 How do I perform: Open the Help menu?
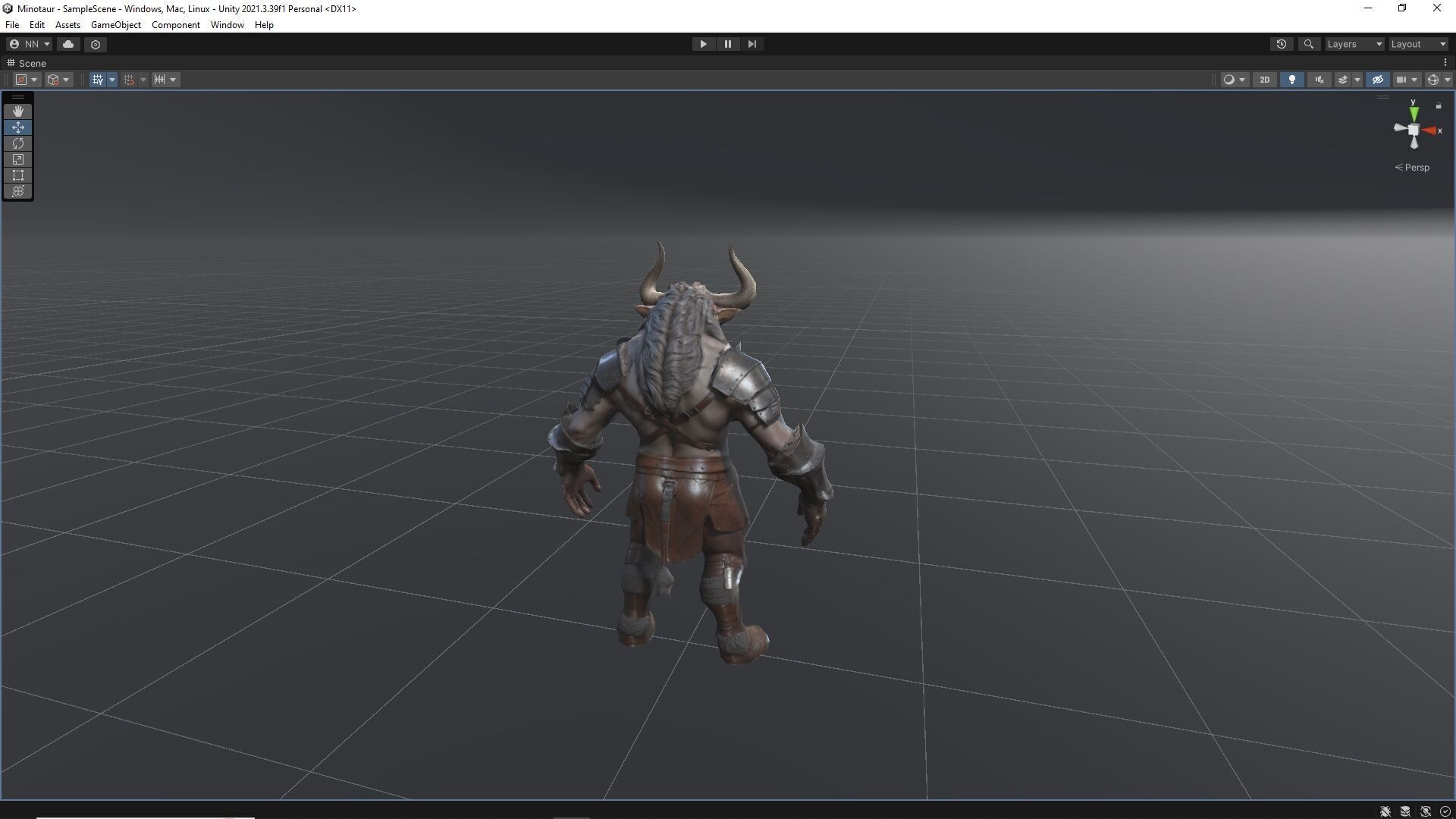tap(264, 25)
